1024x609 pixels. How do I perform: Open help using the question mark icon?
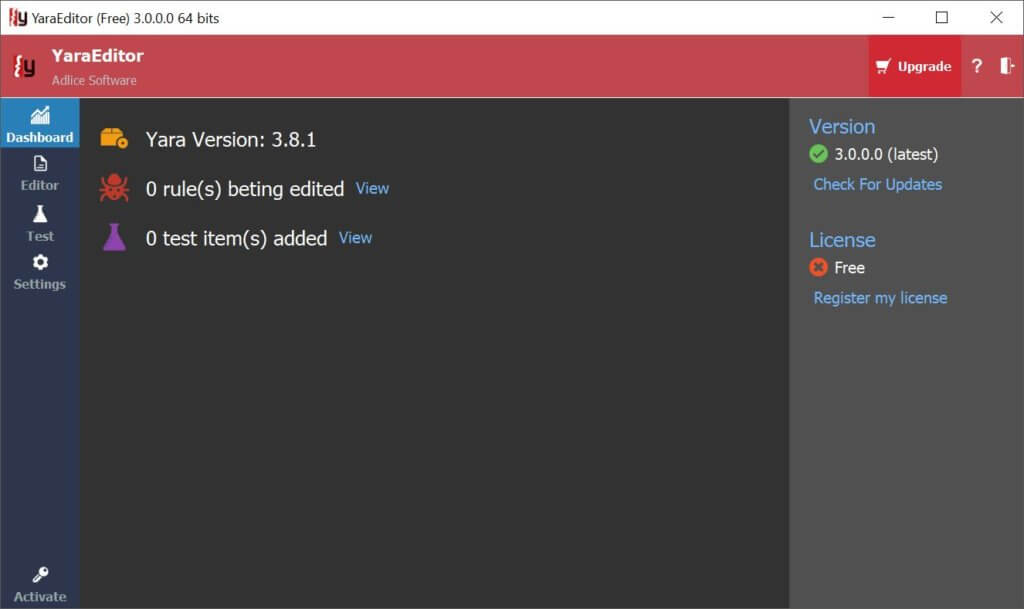[977, 66]
